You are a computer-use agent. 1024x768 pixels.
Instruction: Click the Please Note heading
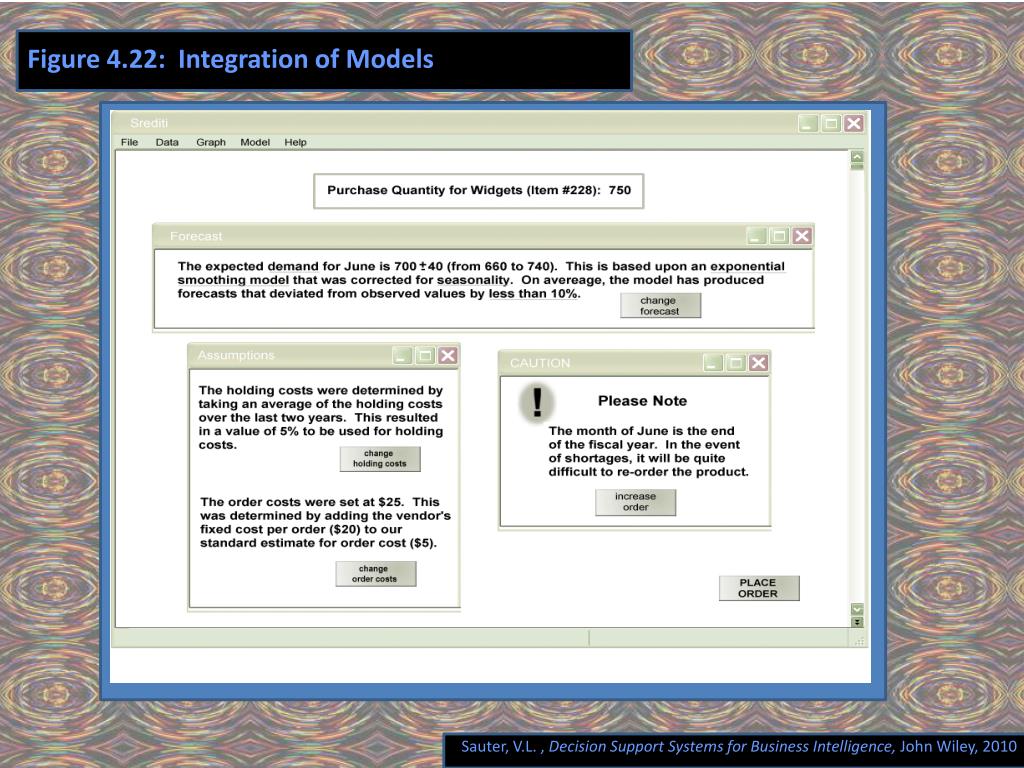643,401
